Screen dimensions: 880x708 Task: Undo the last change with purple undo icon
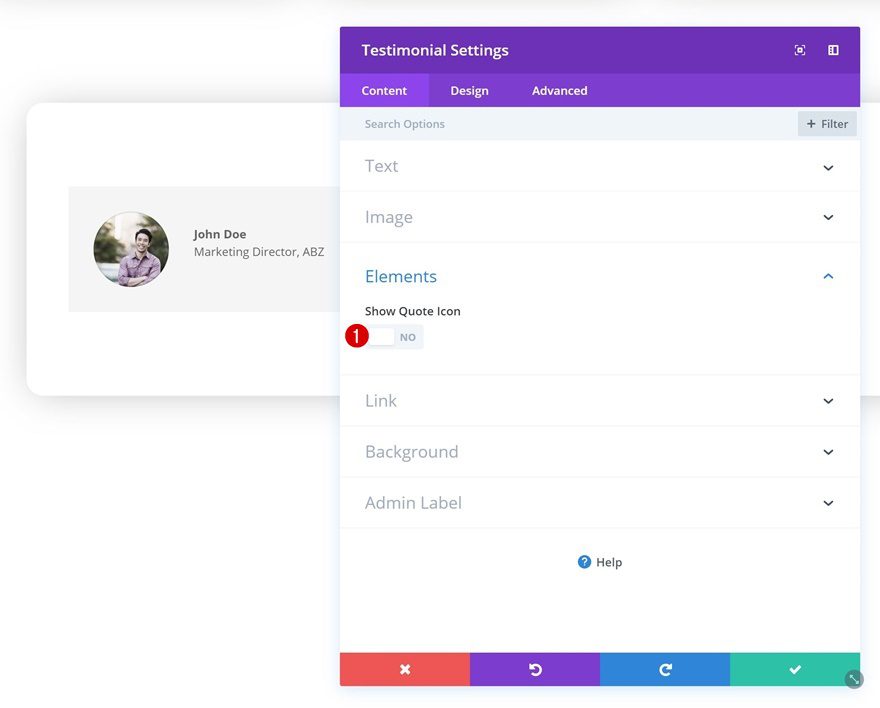click(534, 669)
